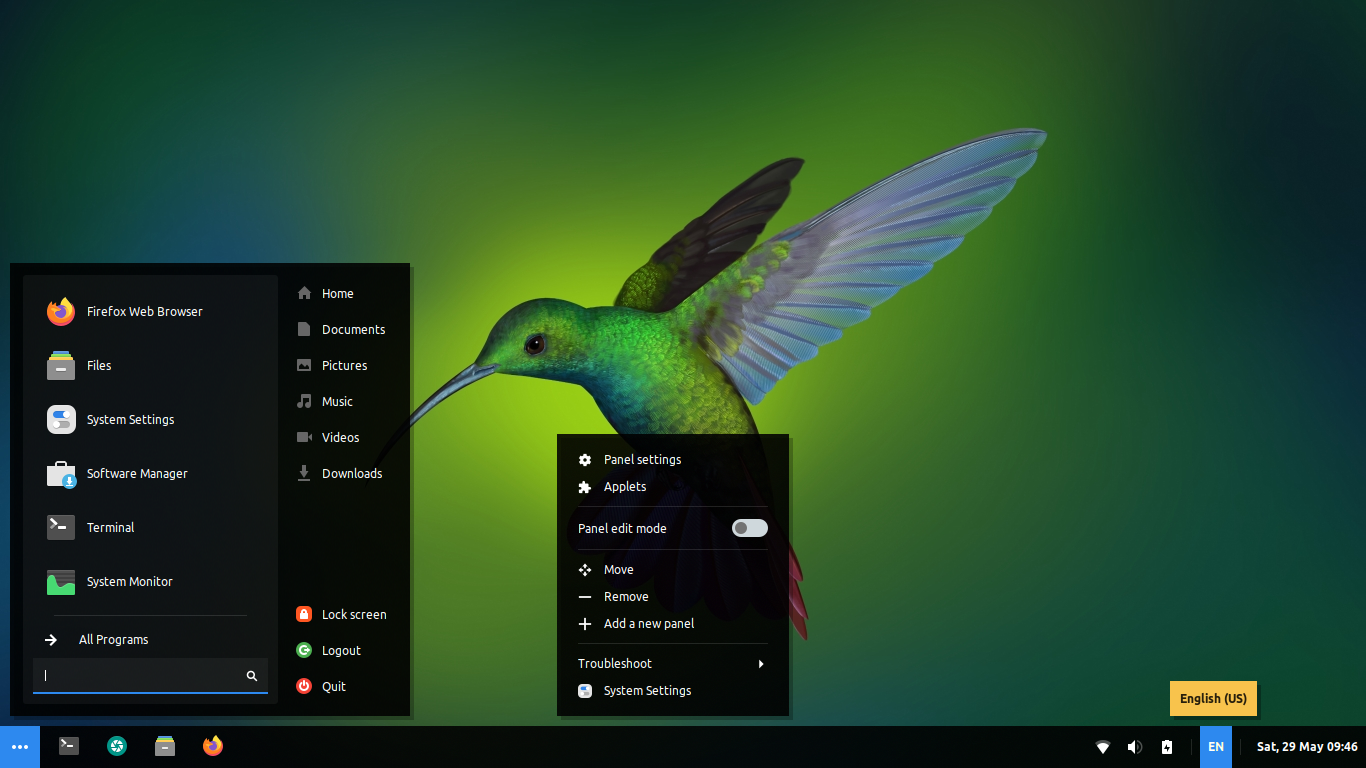Screen dimensions: 1366x768
Task: Select Move in the panel context menu
Action: tap(673, 570)
